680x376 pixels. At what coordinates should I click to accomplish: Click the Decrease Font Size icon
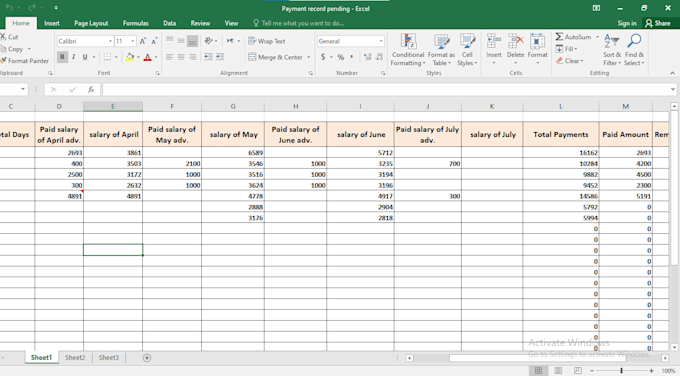[154, 41]
